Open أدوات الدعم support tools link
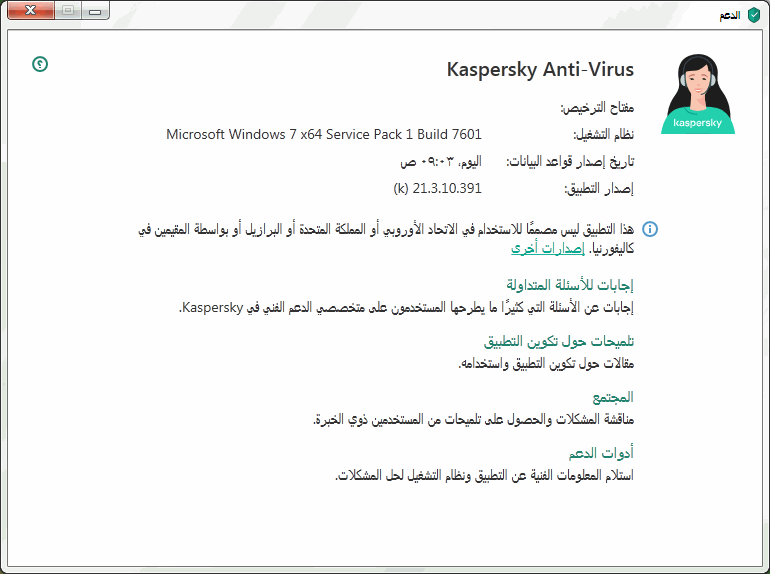The image size is (770, 574). 601,453
